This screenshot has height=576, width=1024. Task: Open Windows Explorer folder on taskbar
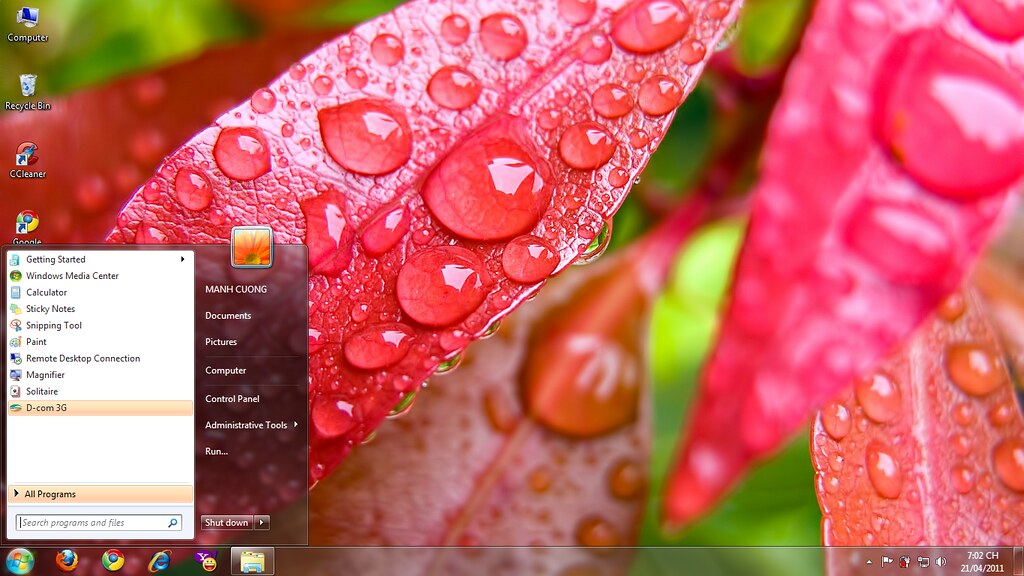point(252,561)
